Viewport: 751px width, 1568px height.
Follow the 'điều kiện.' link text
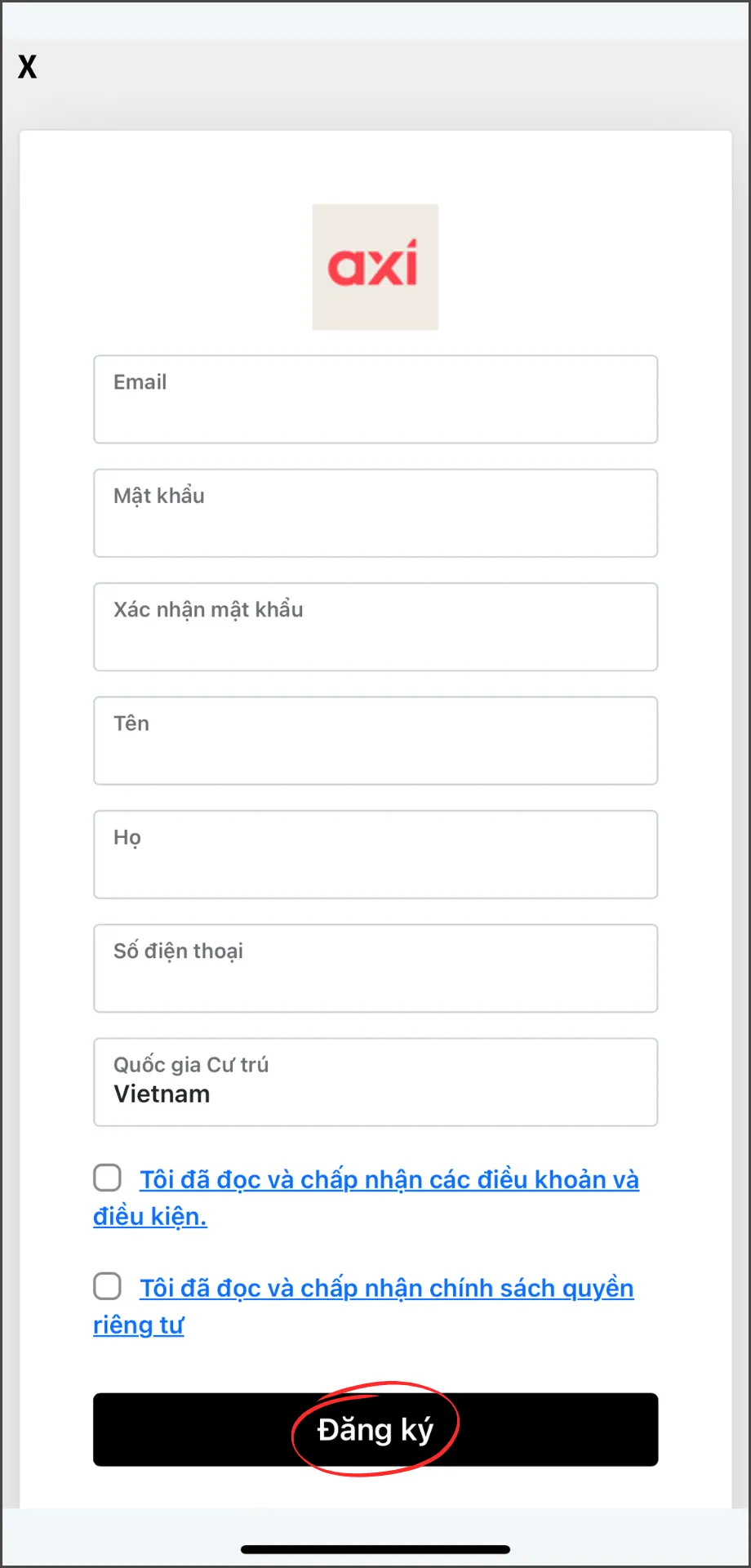point(150,1217)
